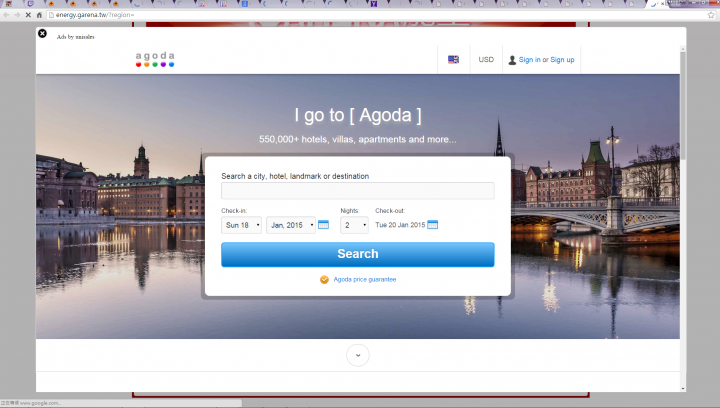Open the check-in day dropdown Sun 18

tap(242, 225)
